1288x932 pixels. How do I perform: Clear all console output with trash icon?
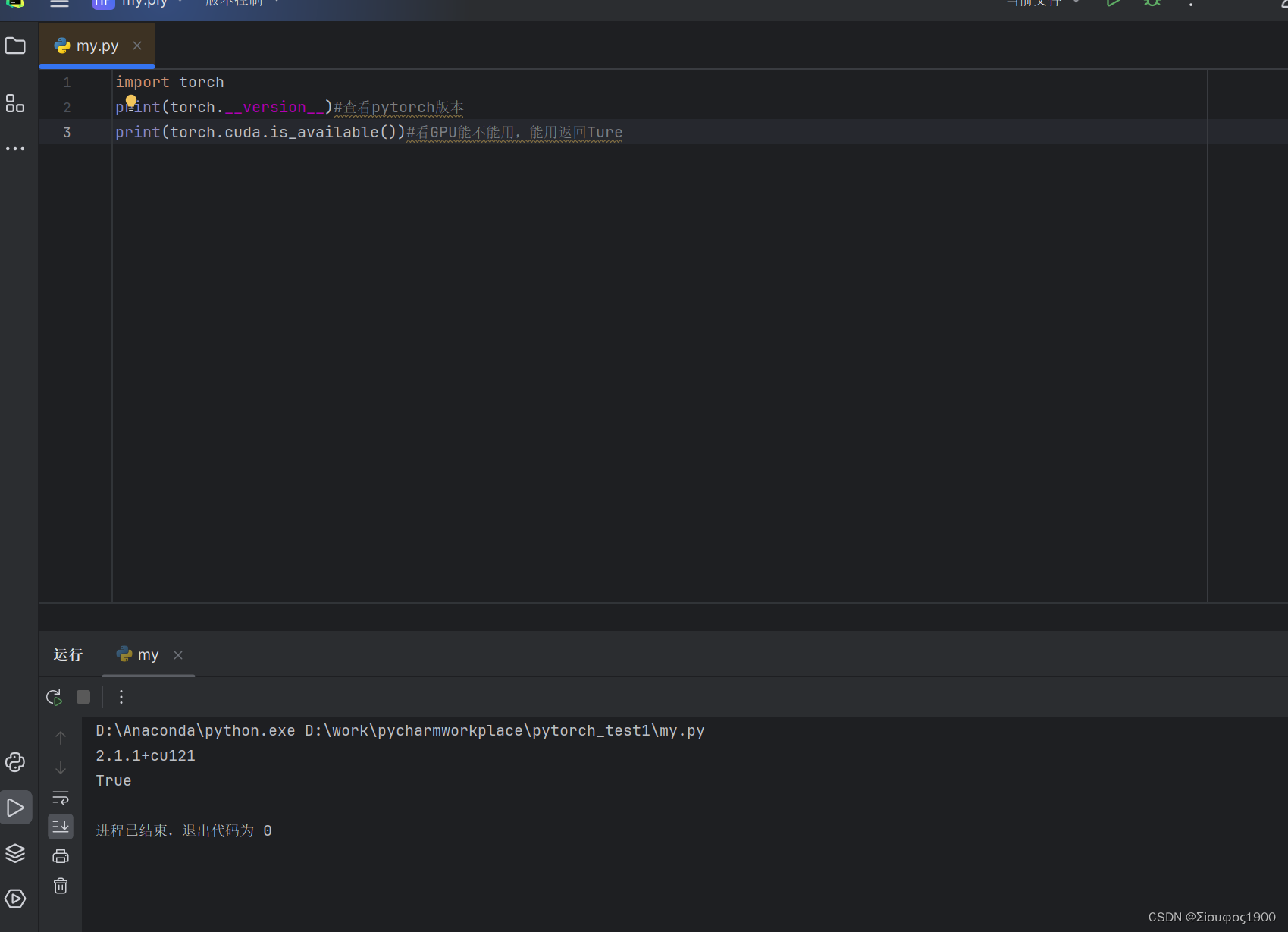61,885
